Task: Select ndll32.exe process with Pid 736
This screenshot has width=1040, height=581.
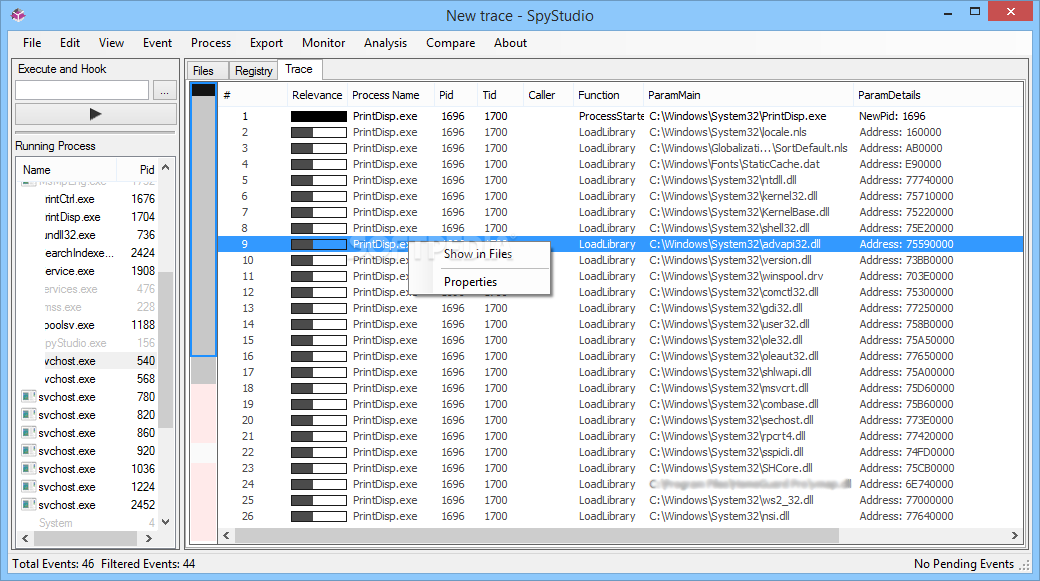Action: pyautogui.click(x=88, y=235)
